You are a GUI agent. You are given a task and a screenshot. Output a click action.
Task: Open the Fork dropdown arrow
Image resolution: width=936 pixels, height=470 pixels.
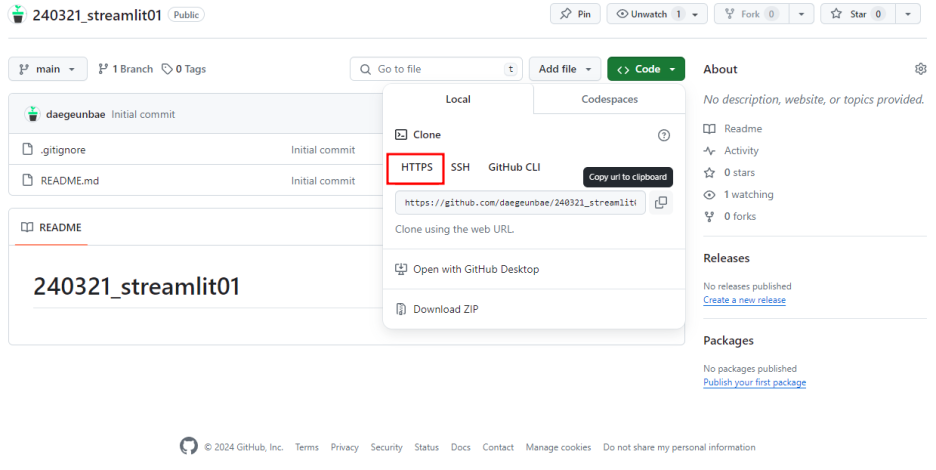coord(802,14)
